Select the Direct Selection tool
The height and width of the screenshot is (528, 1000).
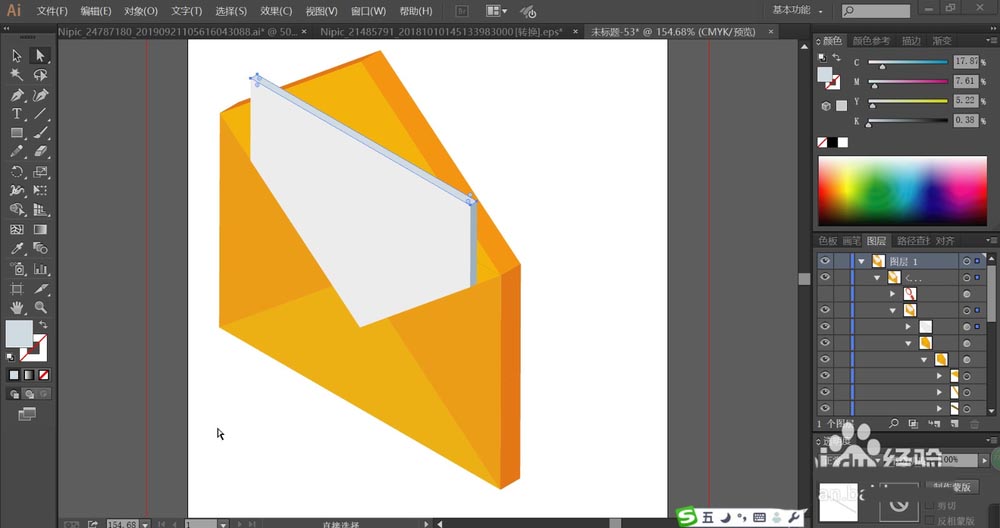(x=40, y=56)
